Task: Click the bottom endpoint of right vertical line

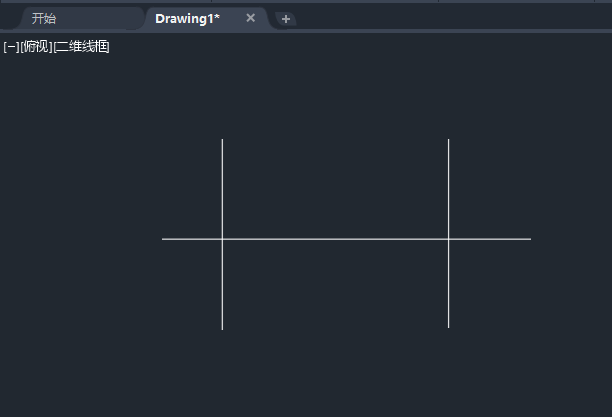Action: pos(448,327)
